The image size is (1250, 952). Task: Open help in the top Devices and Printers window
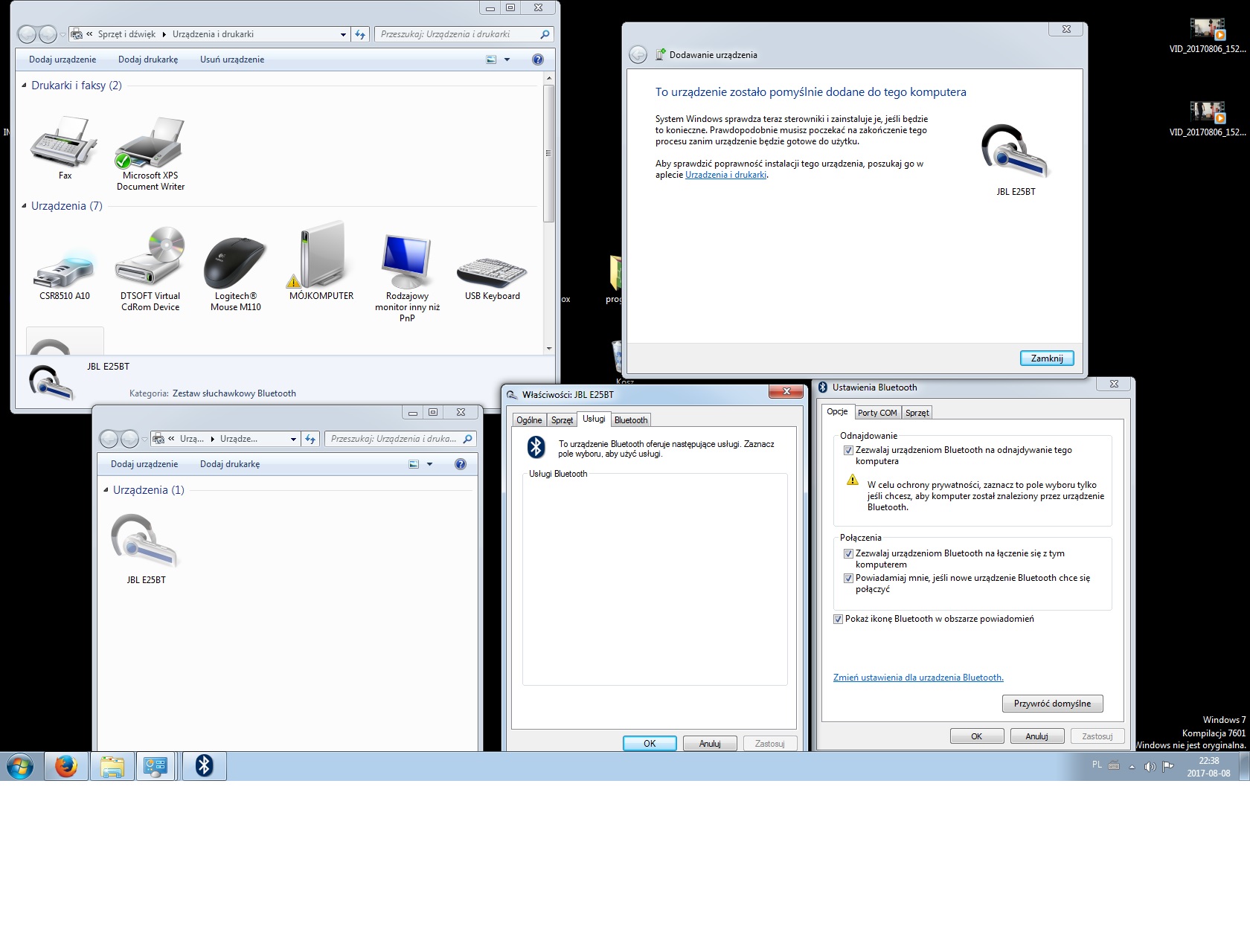point(538,59)
